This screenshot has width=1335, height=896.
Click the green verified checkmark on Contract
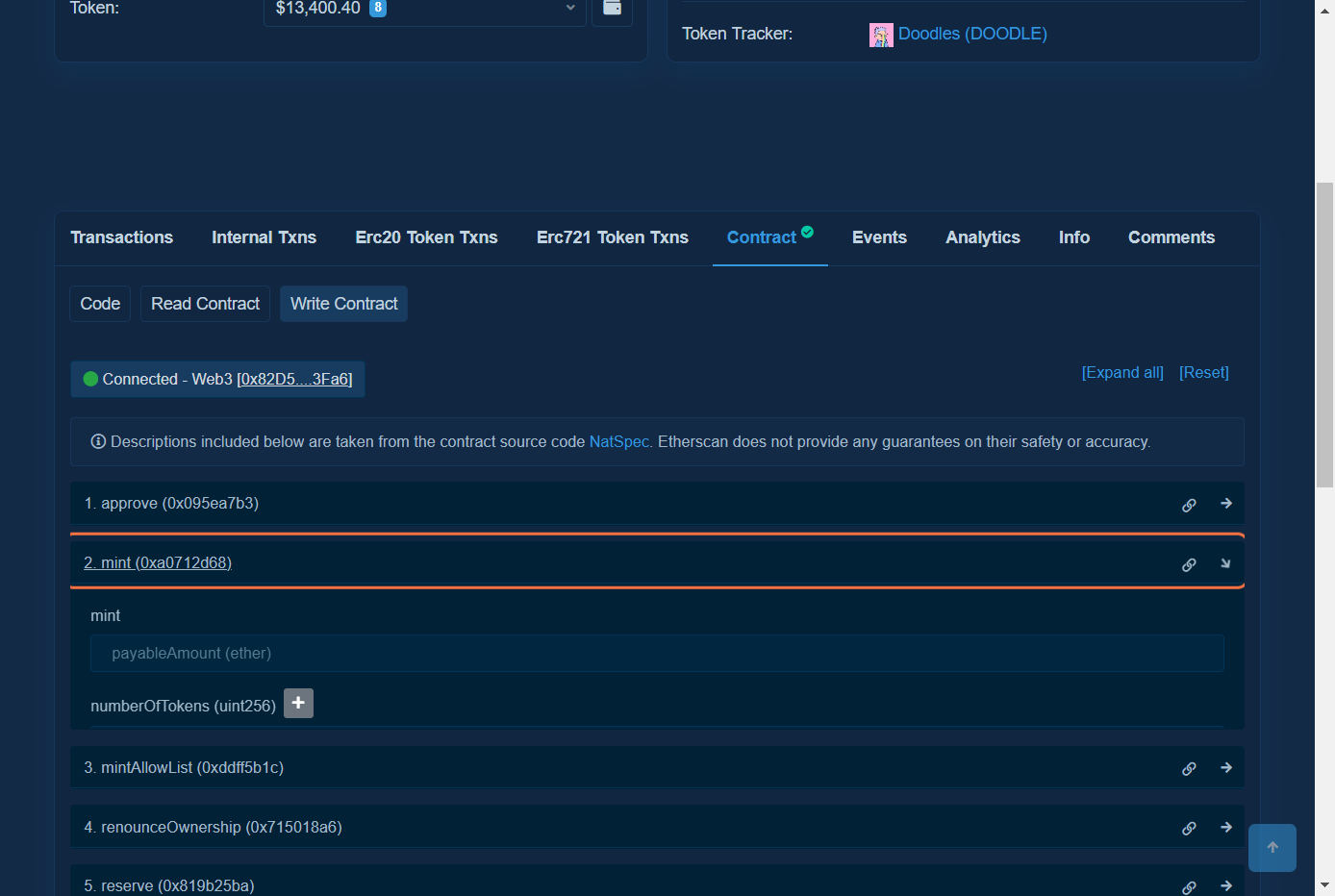pos(807,231)
